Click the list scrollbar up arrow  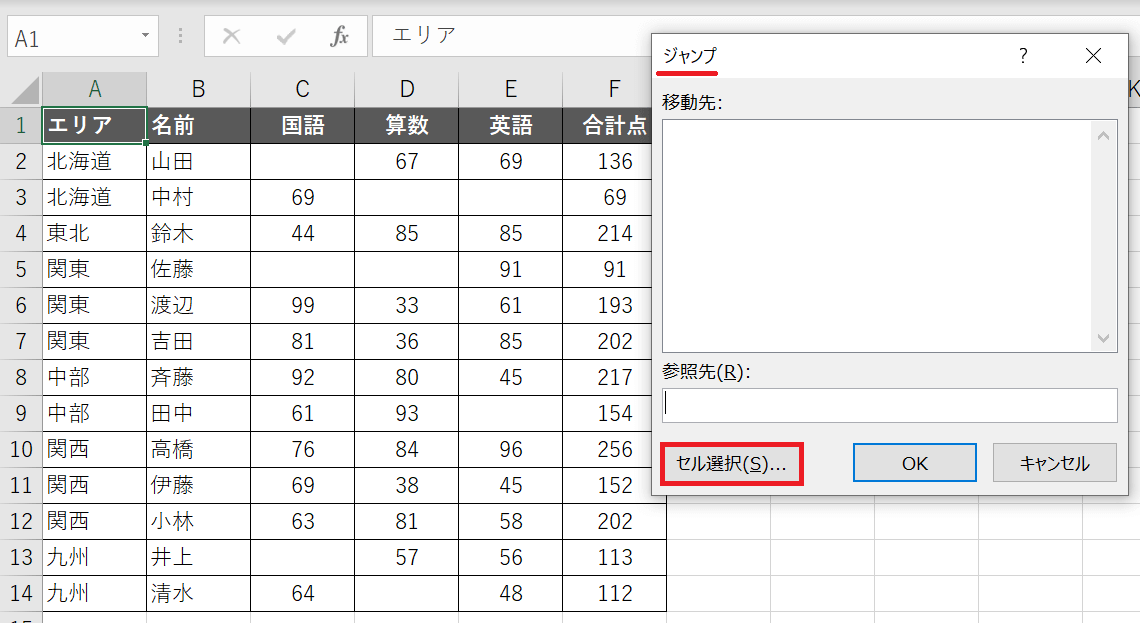(x=1104, y=134)
